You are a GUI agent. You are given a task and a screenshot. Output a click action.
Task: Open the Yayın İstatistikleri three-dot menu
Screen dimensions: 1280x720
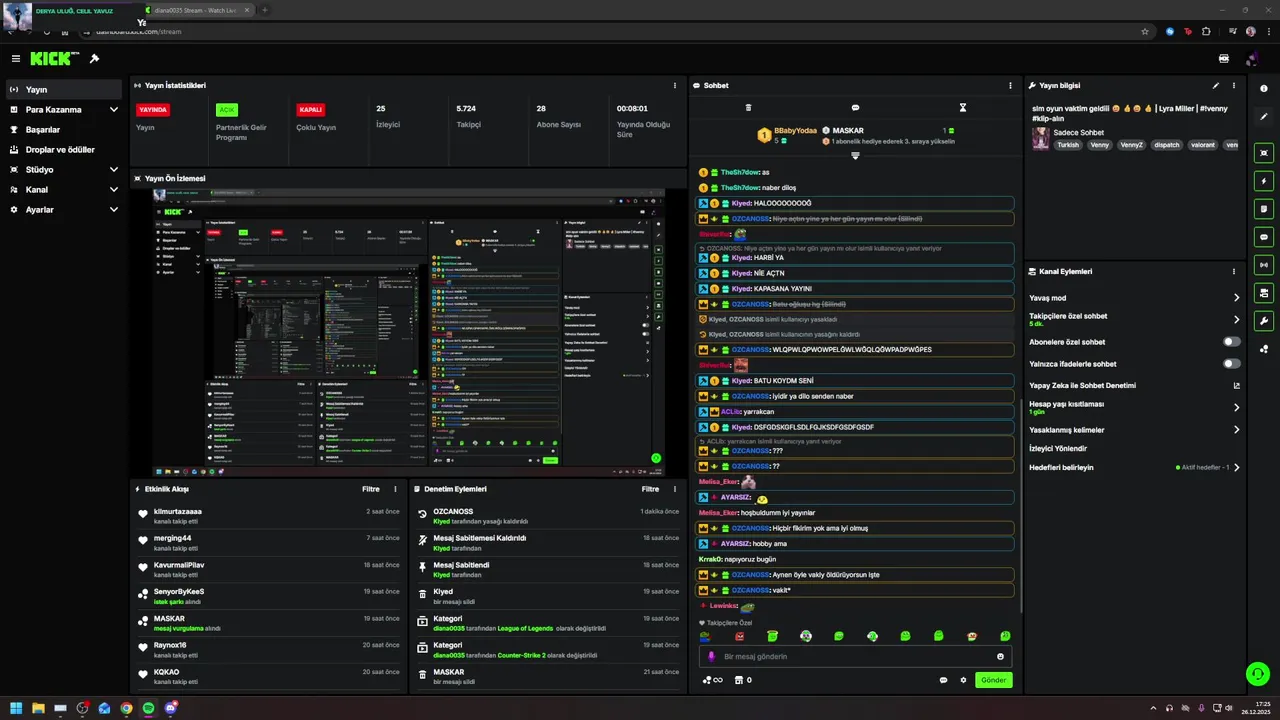[675, 86]
